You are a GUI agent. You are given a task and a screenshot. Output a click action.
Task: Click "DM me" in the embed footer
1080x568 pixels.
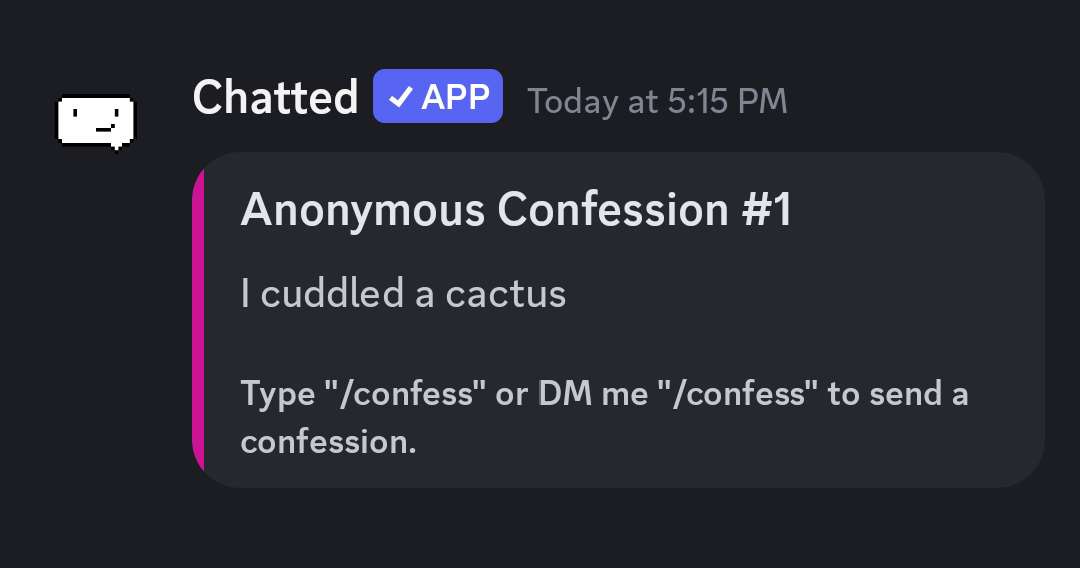pyautogui.click(x=593, y=394)
